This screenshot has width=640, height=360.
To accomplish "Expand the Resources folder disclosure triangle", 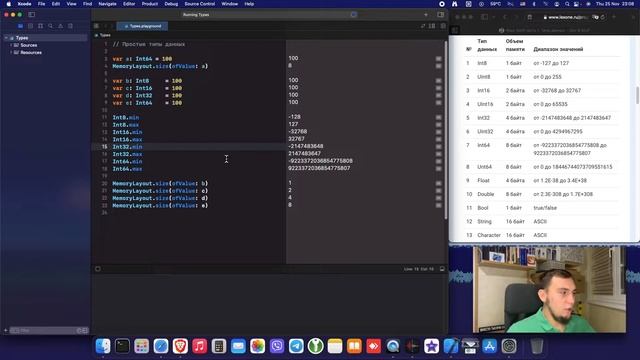I will (x=11, y=52).
